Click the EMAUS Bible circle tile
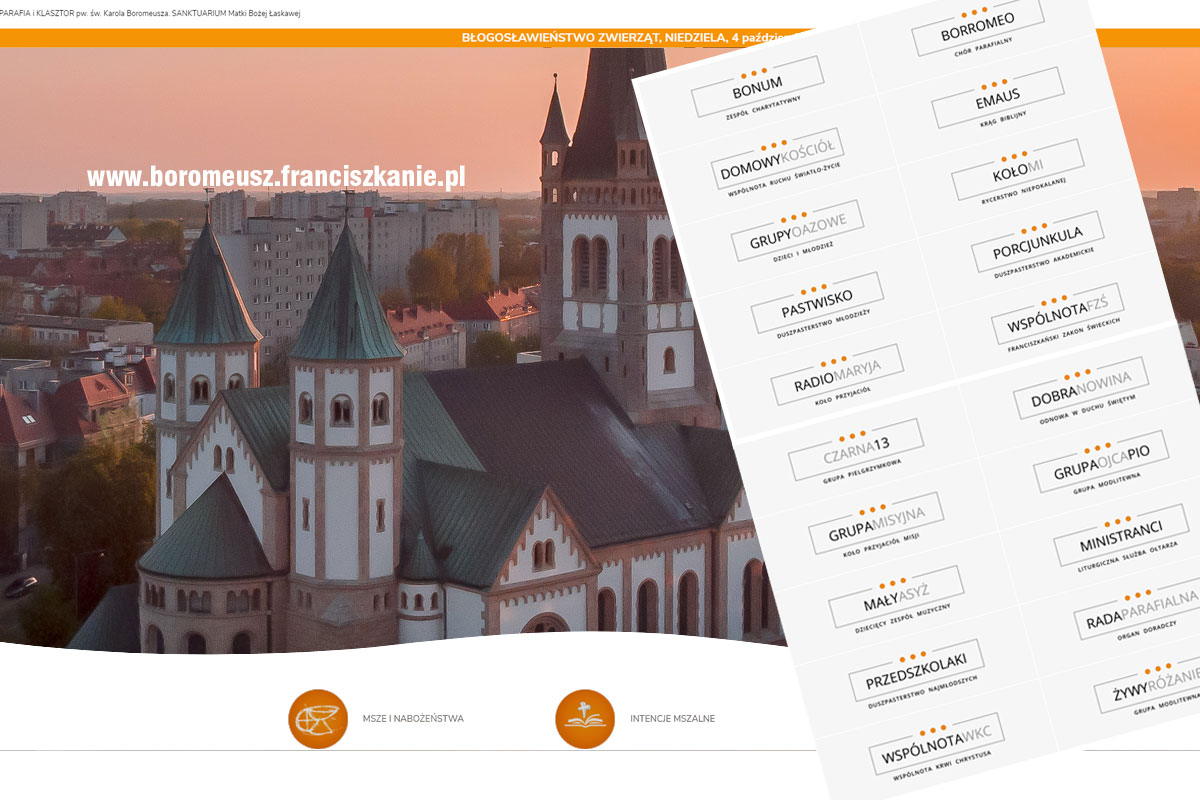This screenshot has width=1200, height=800. pyautogui.click(x=997, y=97)
